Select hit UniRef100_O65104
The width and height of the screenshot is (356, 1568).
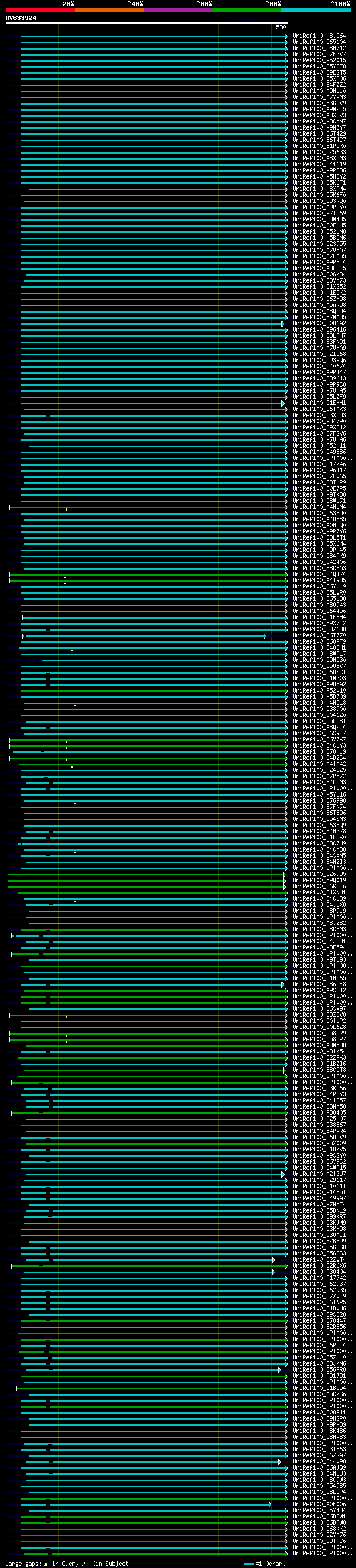(319, 42)
